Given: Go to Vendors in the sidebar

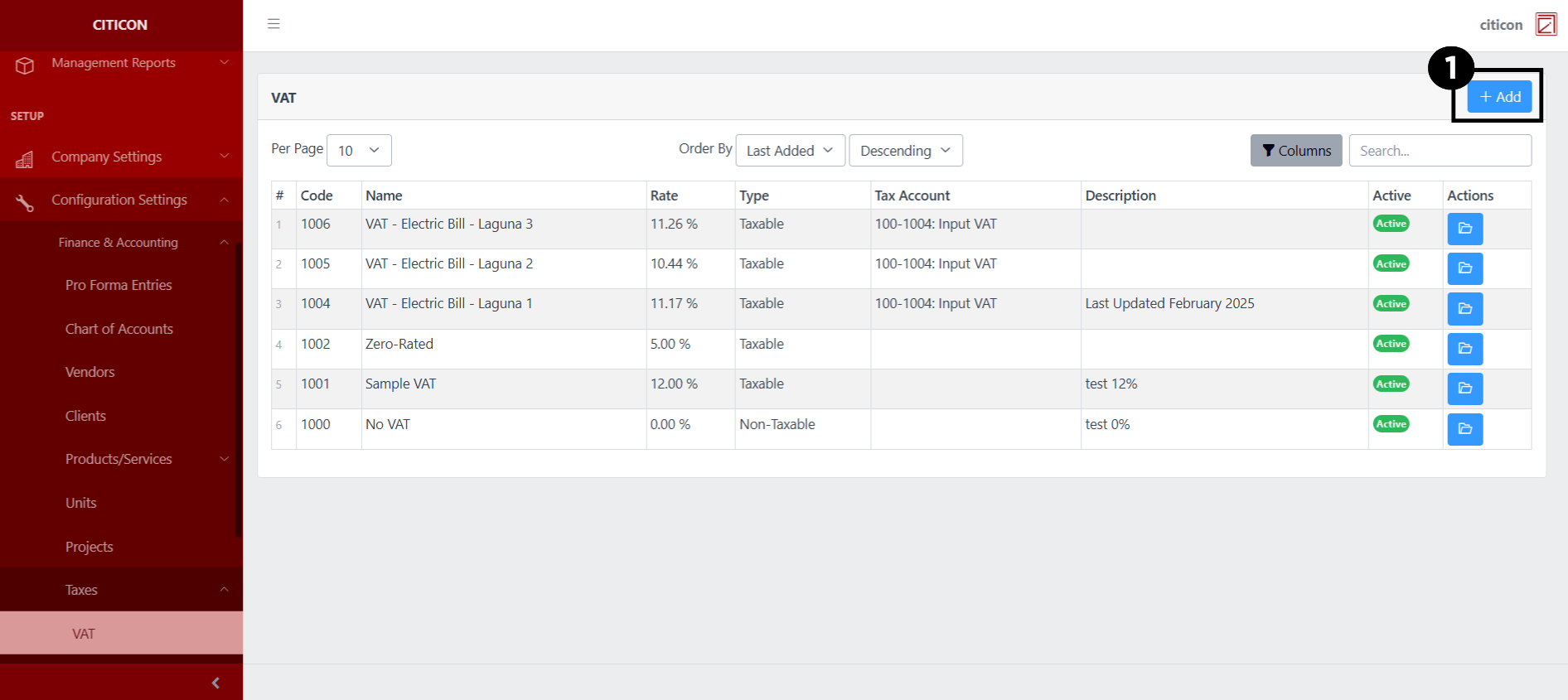Looking at the screenshot, I should point(90,372).
